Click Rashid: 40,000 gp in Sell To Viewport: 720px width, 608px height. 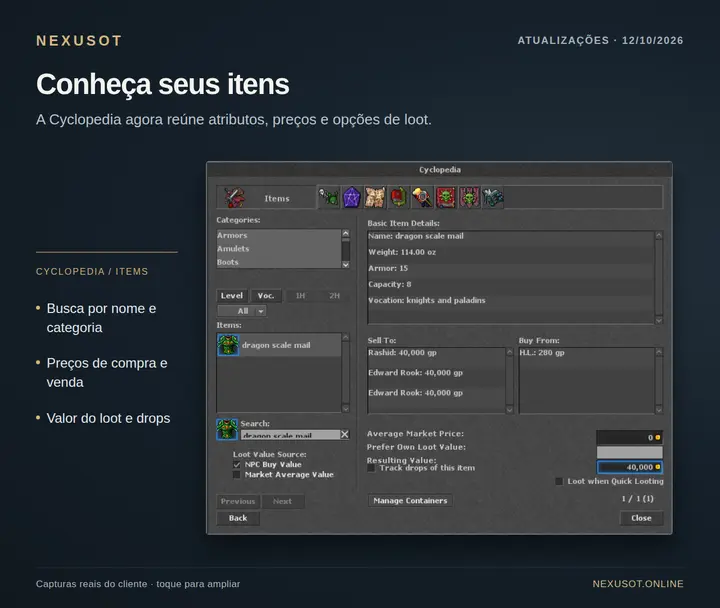pyautogui.click(x=437, y=353)
